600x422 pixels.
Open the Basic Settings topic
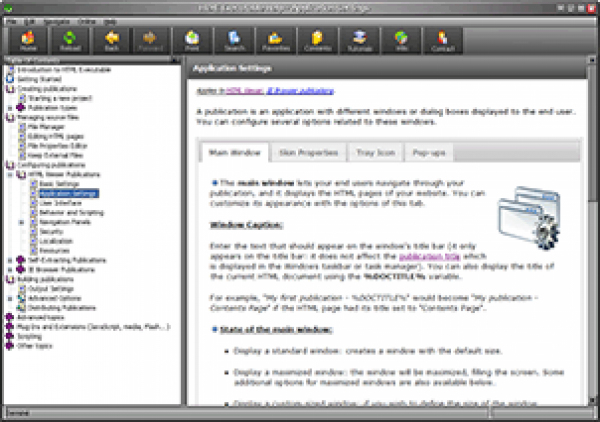[x=59, y=184]
